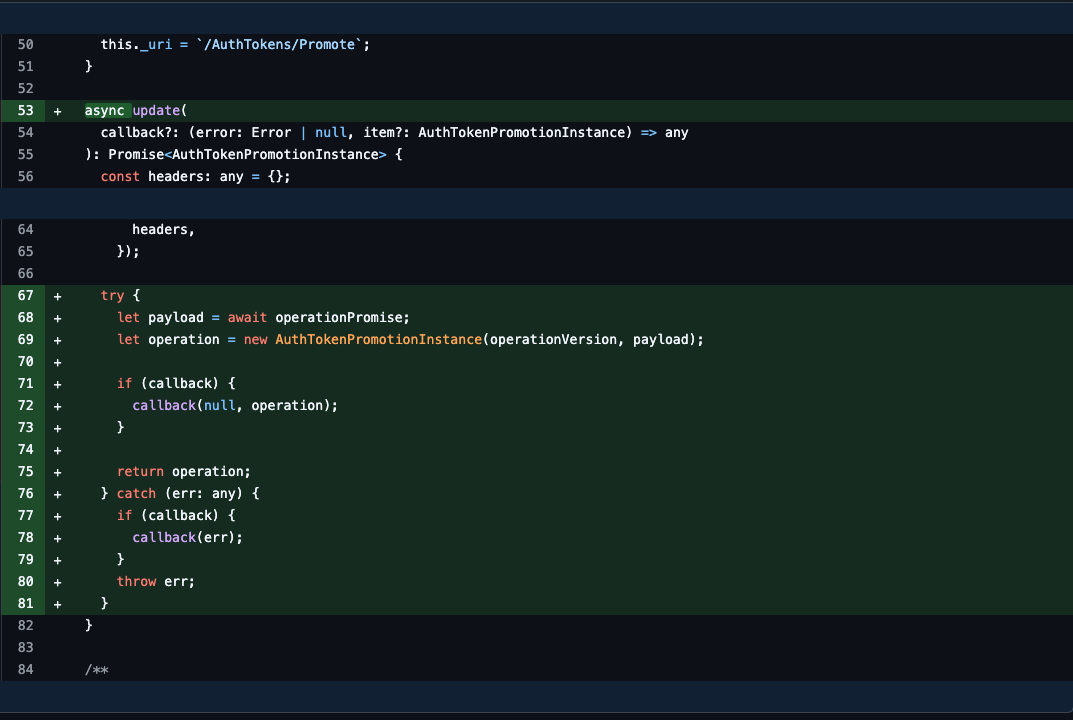Select line number 53 of the added line

[25, 111]
